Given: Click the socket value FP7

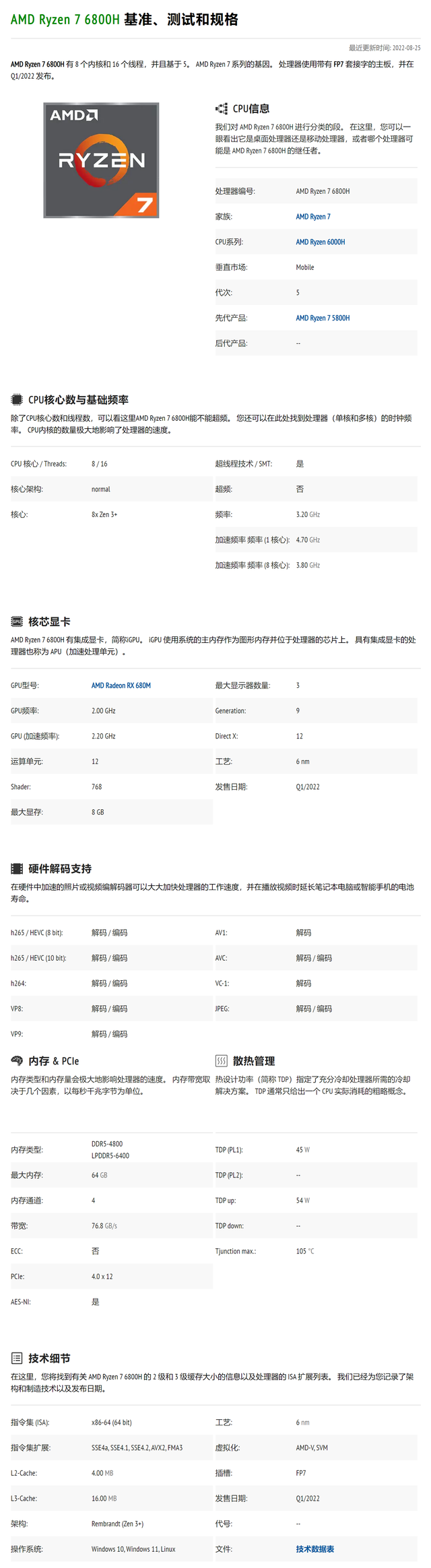Looking at the screenshot, I should pos(301,1473).
